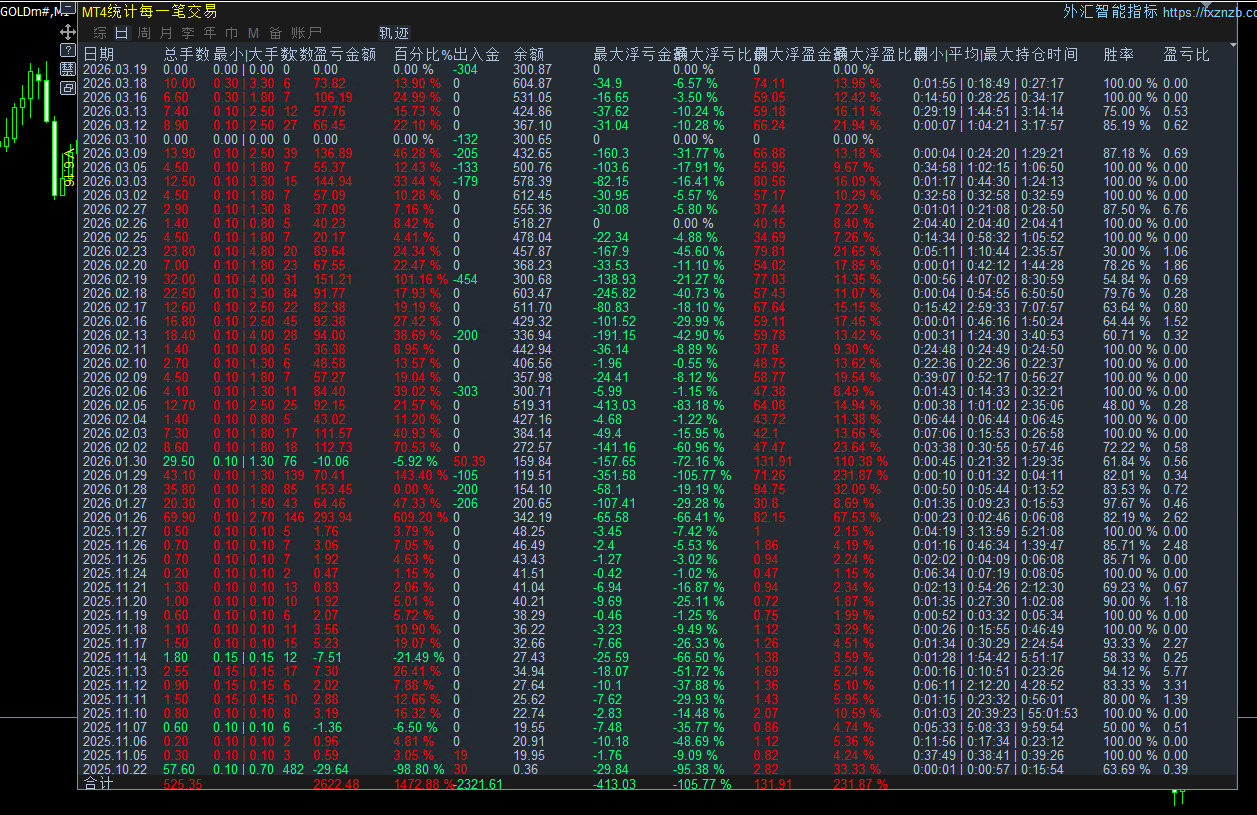Switch to the 周 weekly tab
This screenshot has width=1257, height=815.
(x=144, y=33)
